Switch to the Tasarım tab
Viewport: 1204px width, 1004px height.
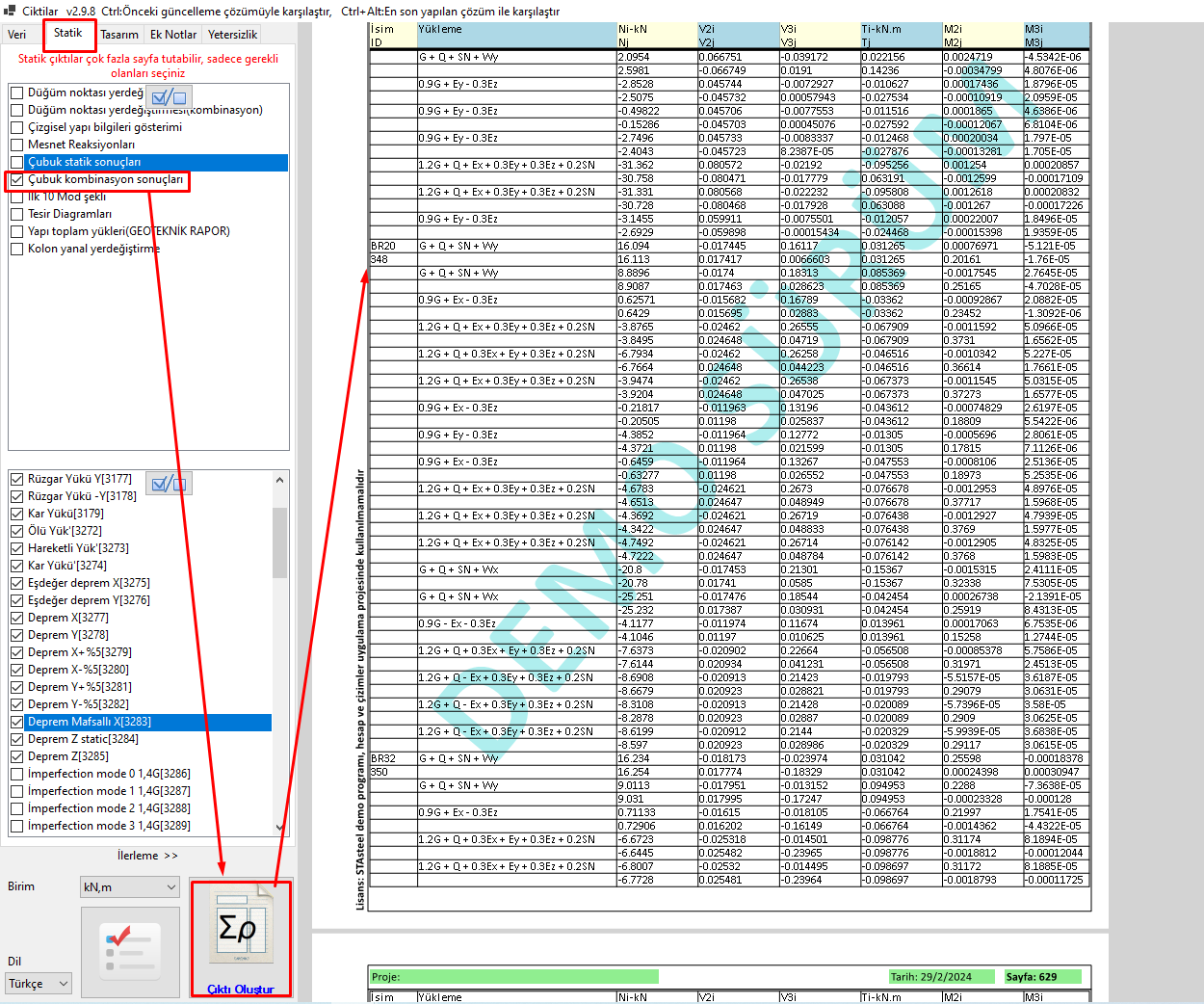pyautogui.click(x=119, y=35)
